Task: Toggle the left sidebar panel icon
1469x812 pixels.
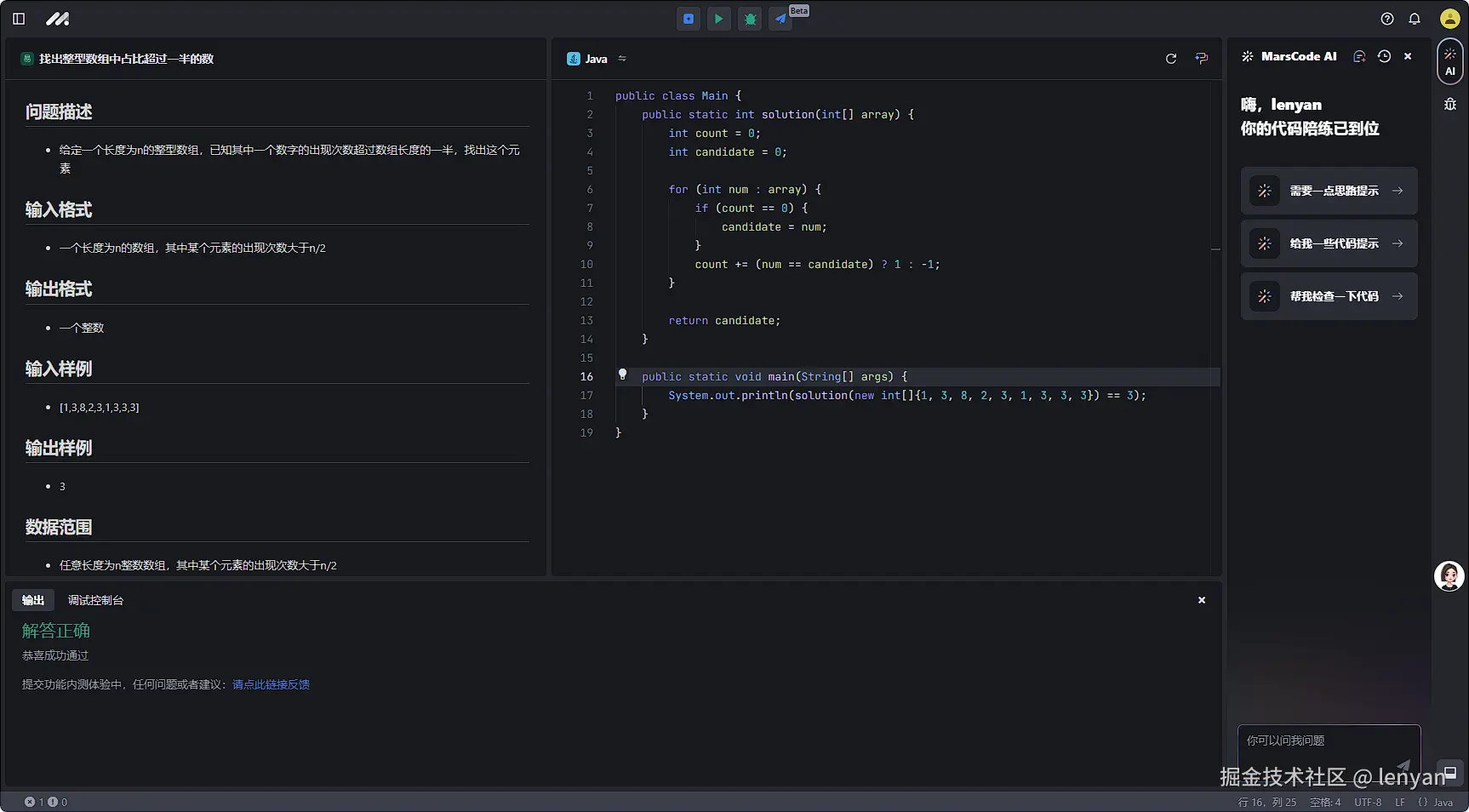Action: tap(19, 19)
